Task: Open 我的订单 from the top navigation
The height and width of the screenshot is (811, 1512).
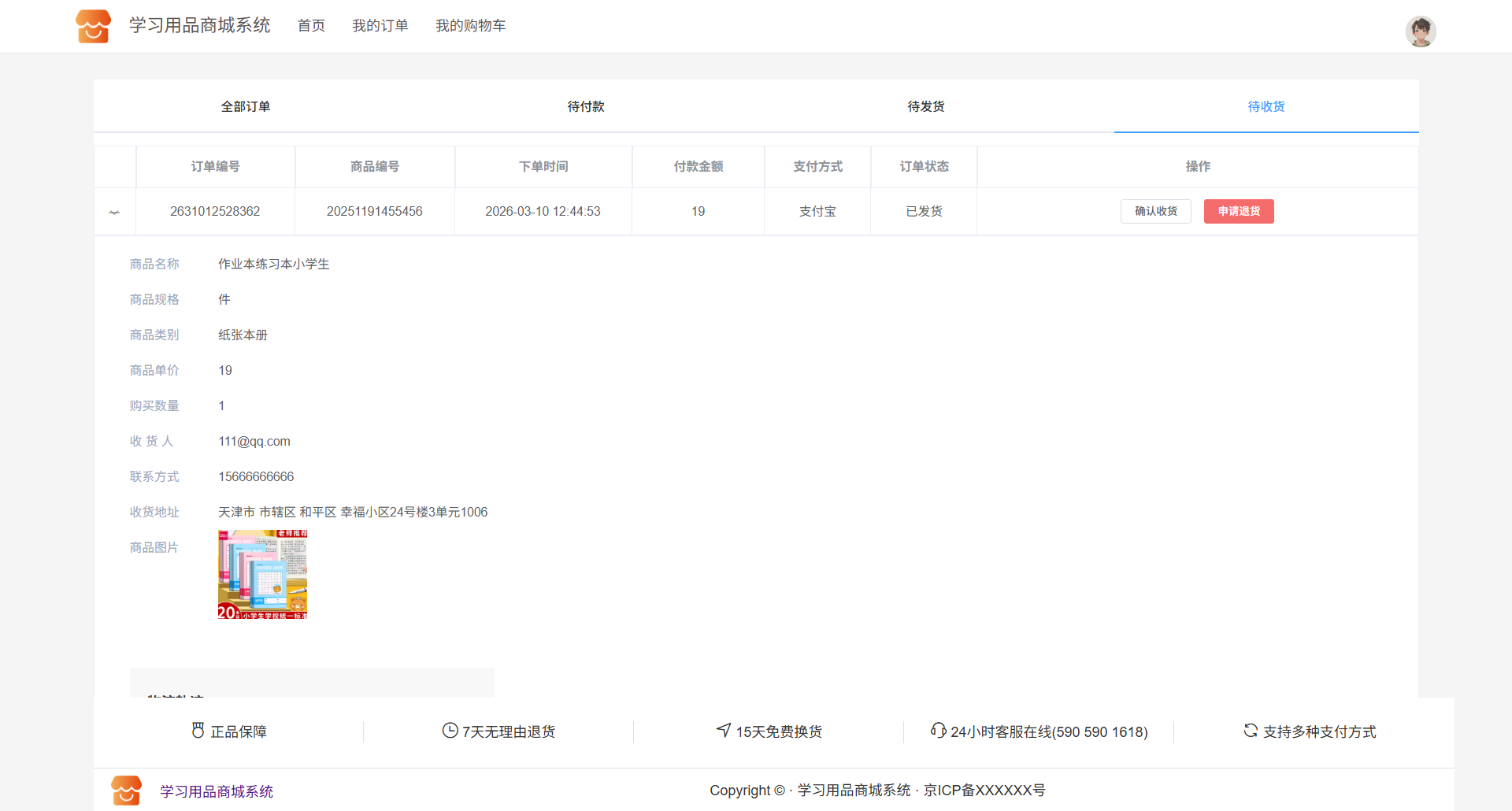Action: pos(380,26)
